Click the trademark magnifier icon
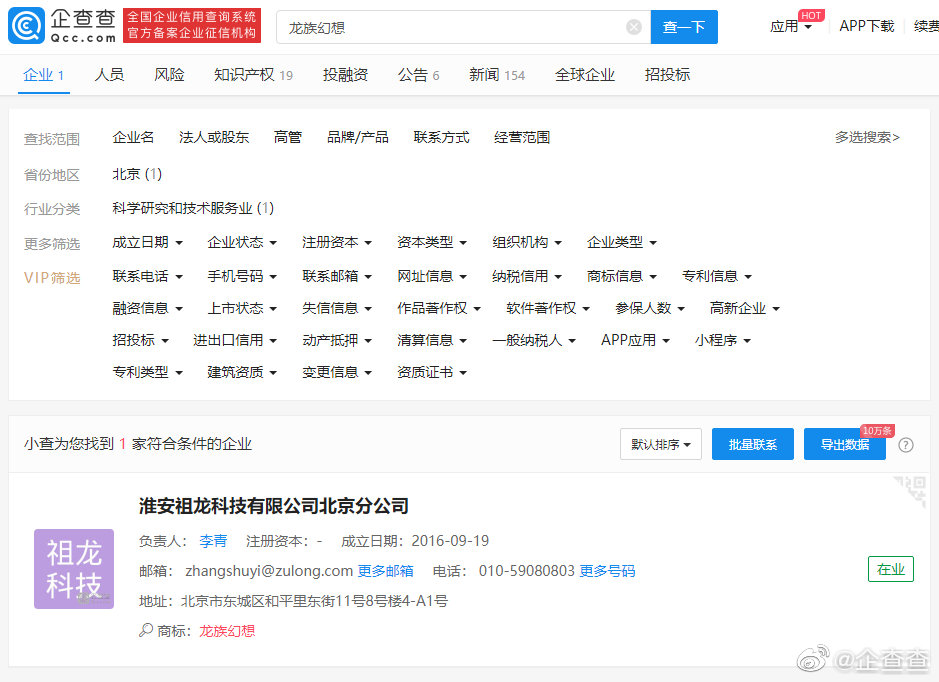 tap(146, 630)
